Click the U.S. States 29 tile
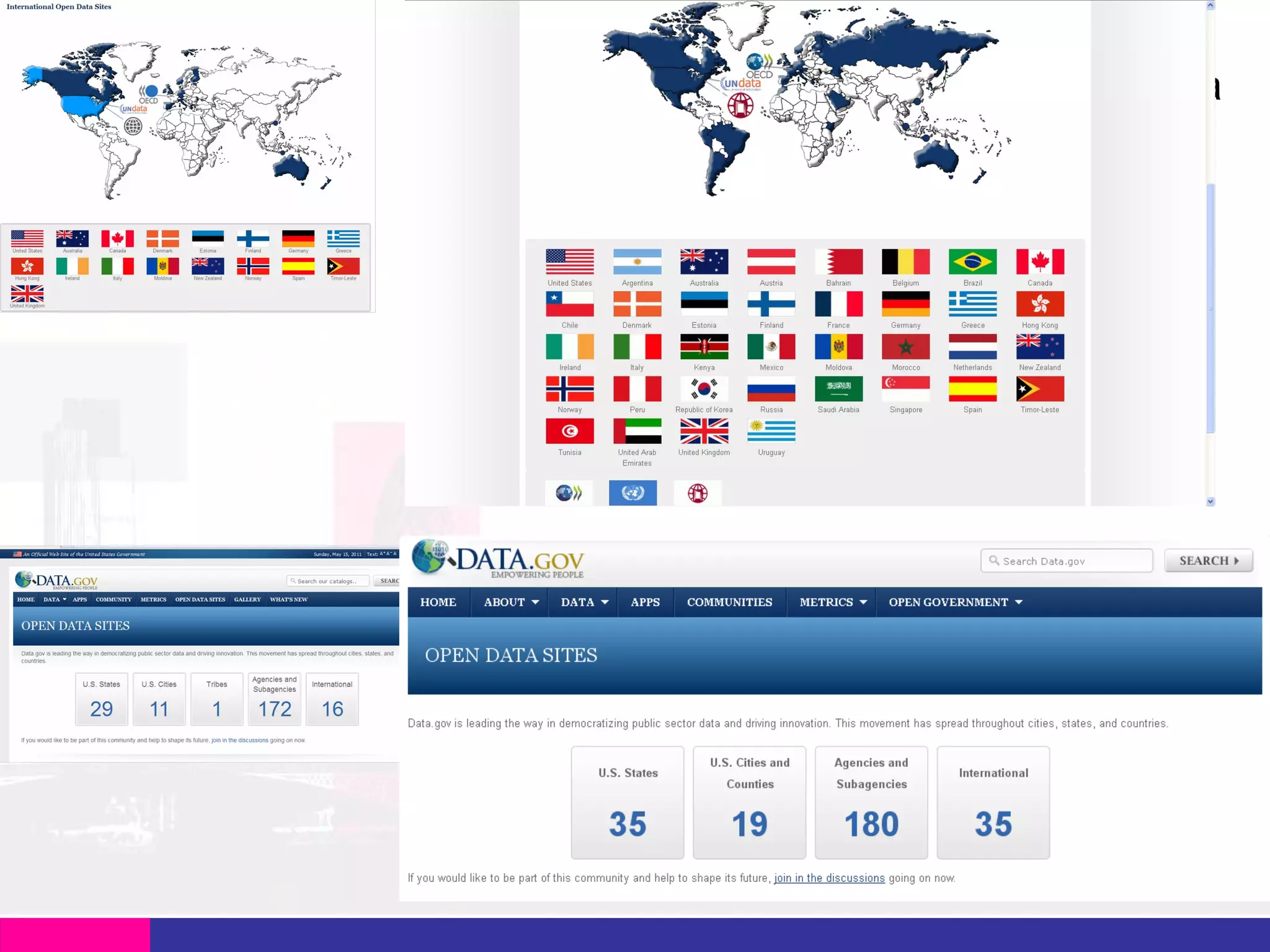Image resolution: width=1270 pixels, height=952 pixels. 101,699
